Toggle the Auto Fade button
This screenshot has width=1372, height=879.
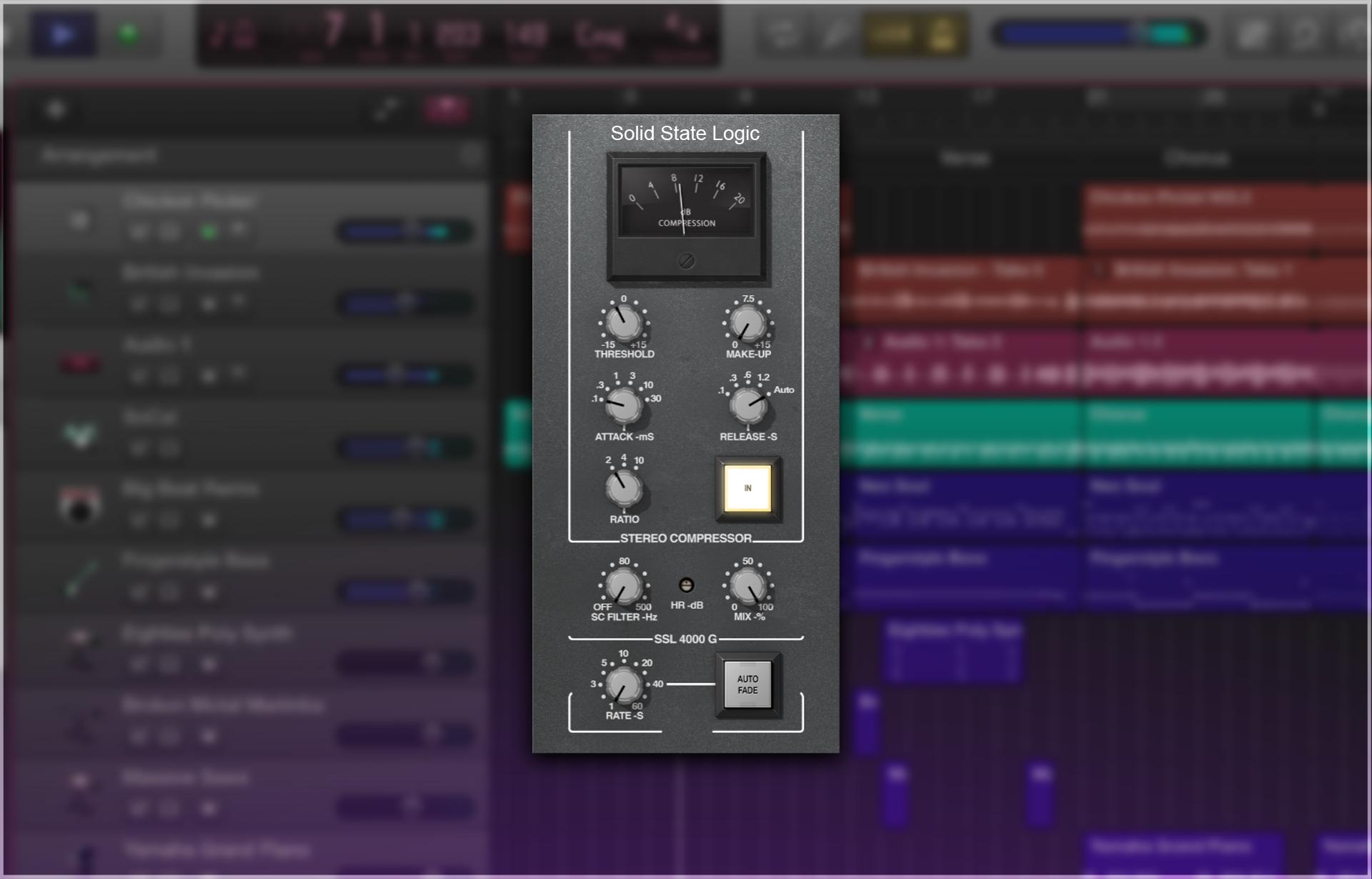click(x=747, y=685)
